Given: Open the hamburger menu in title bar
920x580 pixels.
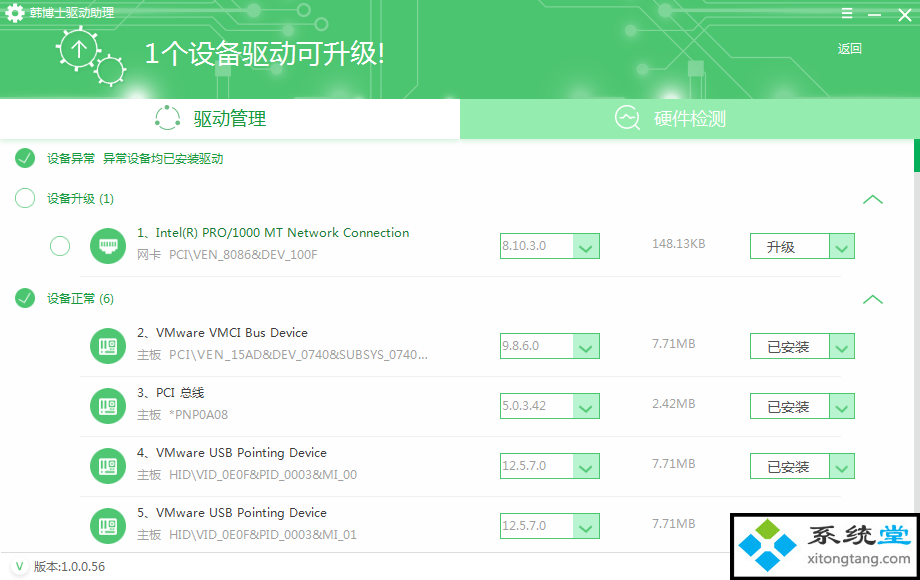Looking at the screenshot, I should pos(847,13).
